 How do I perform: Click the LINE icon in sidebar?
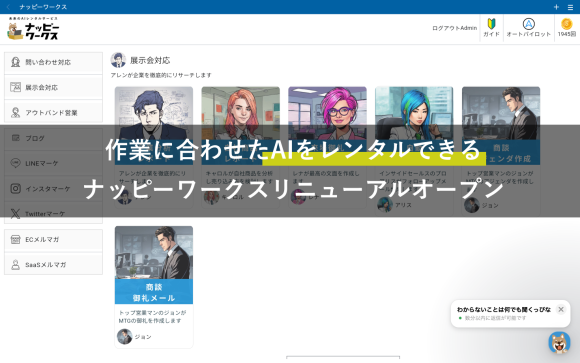click(16, 163)
